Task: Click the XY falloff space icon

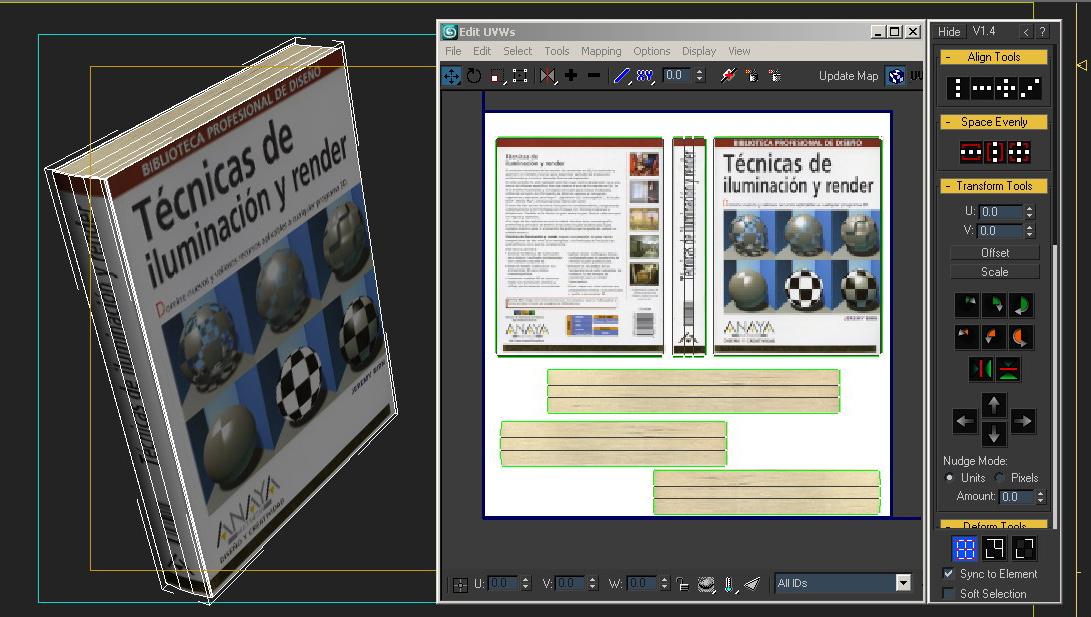Action: point(645,76)
